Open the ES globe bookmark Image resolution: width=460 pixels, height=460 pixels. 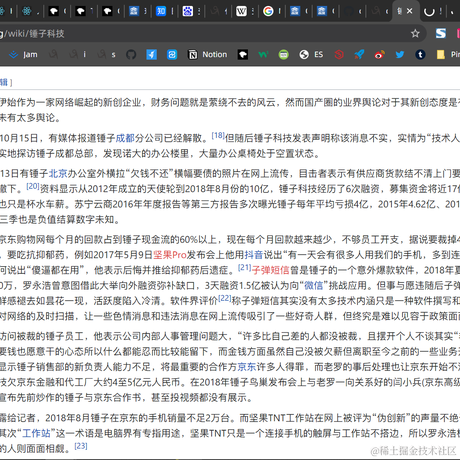pos(311,54)
